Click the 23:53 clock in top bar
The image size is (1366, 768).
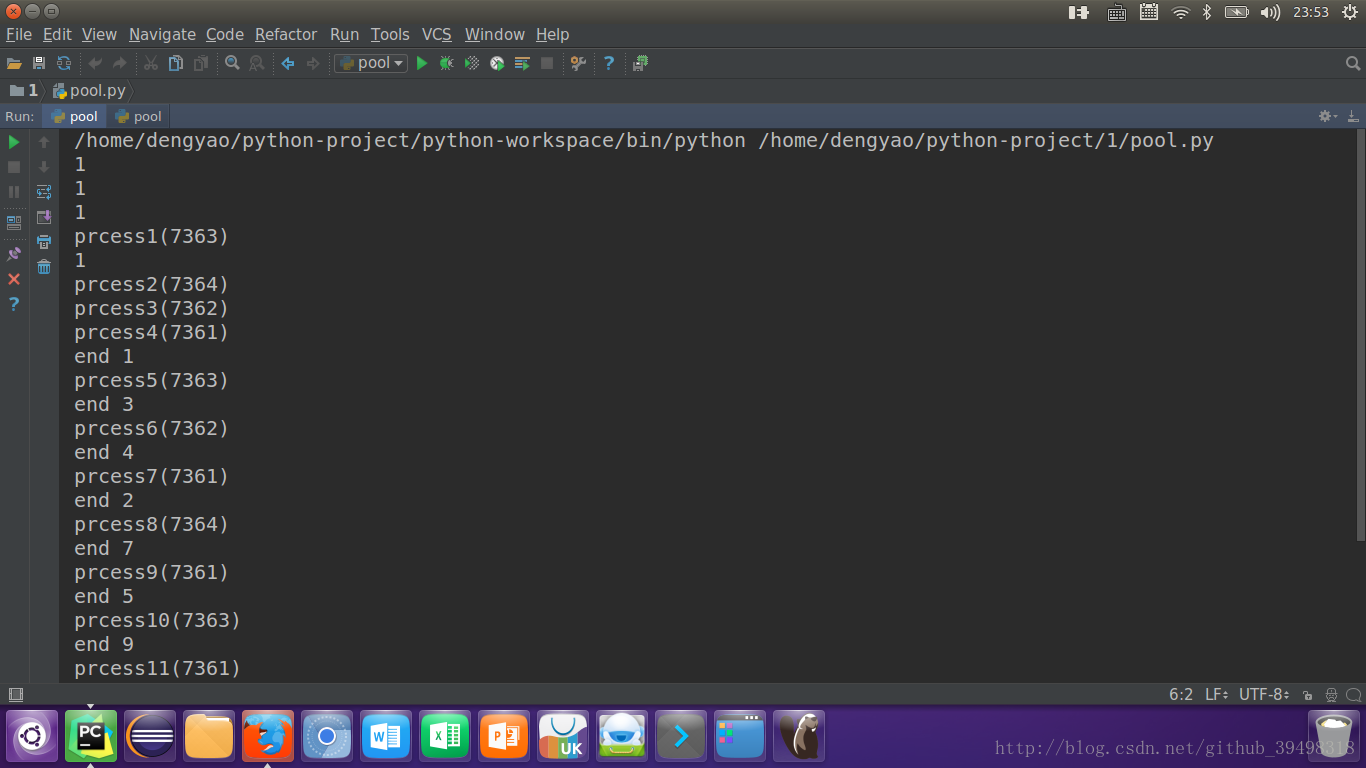[1311, 12]
